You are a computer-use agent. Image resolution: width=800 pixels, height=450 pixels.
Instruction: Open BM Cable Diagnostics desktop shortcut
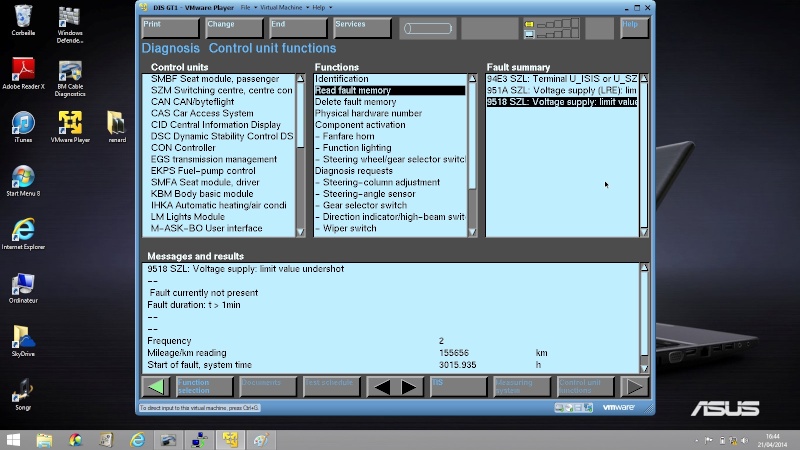pos(70,79)
